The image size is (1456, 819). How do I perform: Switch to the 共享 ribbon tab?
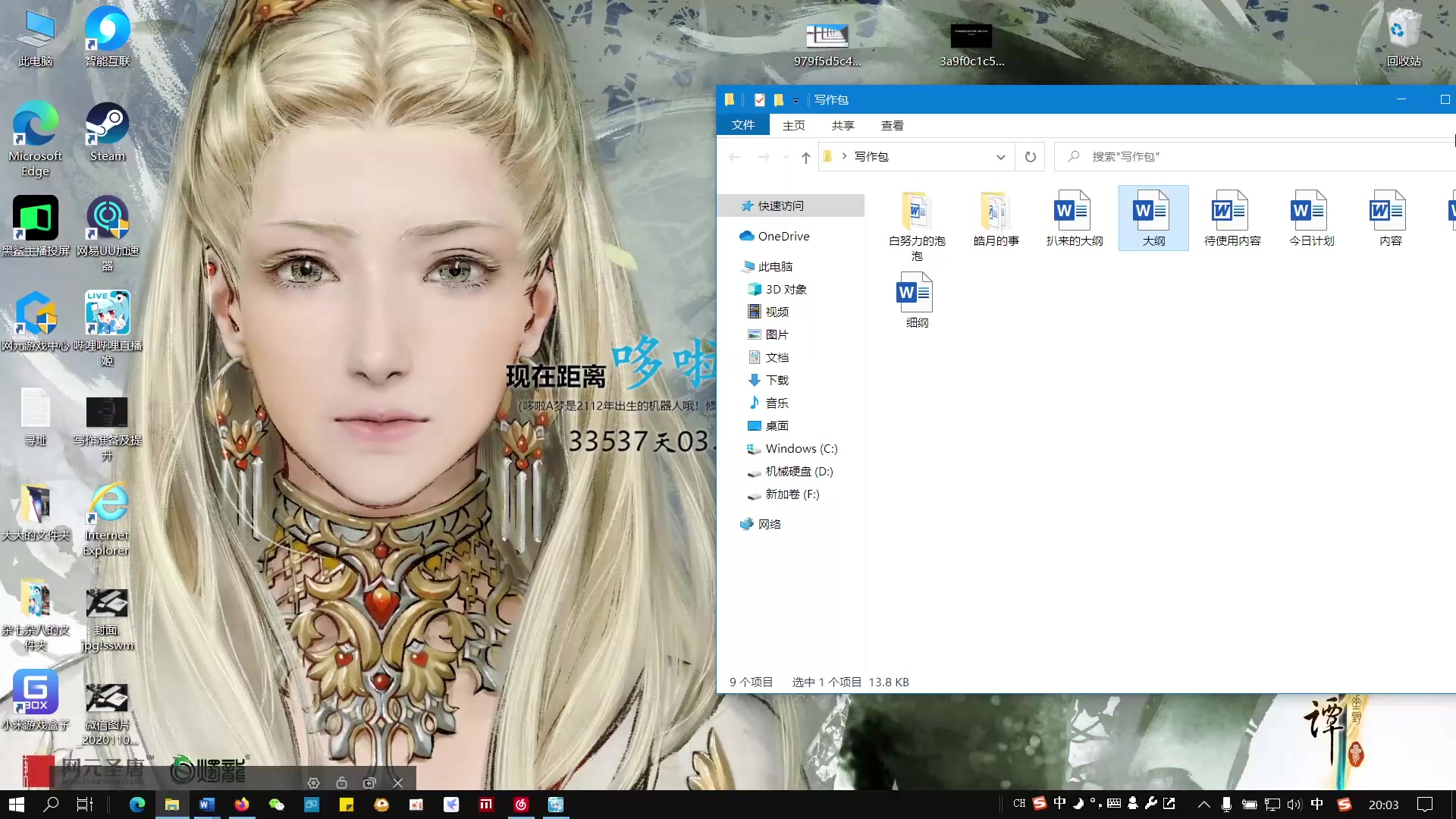pyautogui.click(x=843, y=125)
